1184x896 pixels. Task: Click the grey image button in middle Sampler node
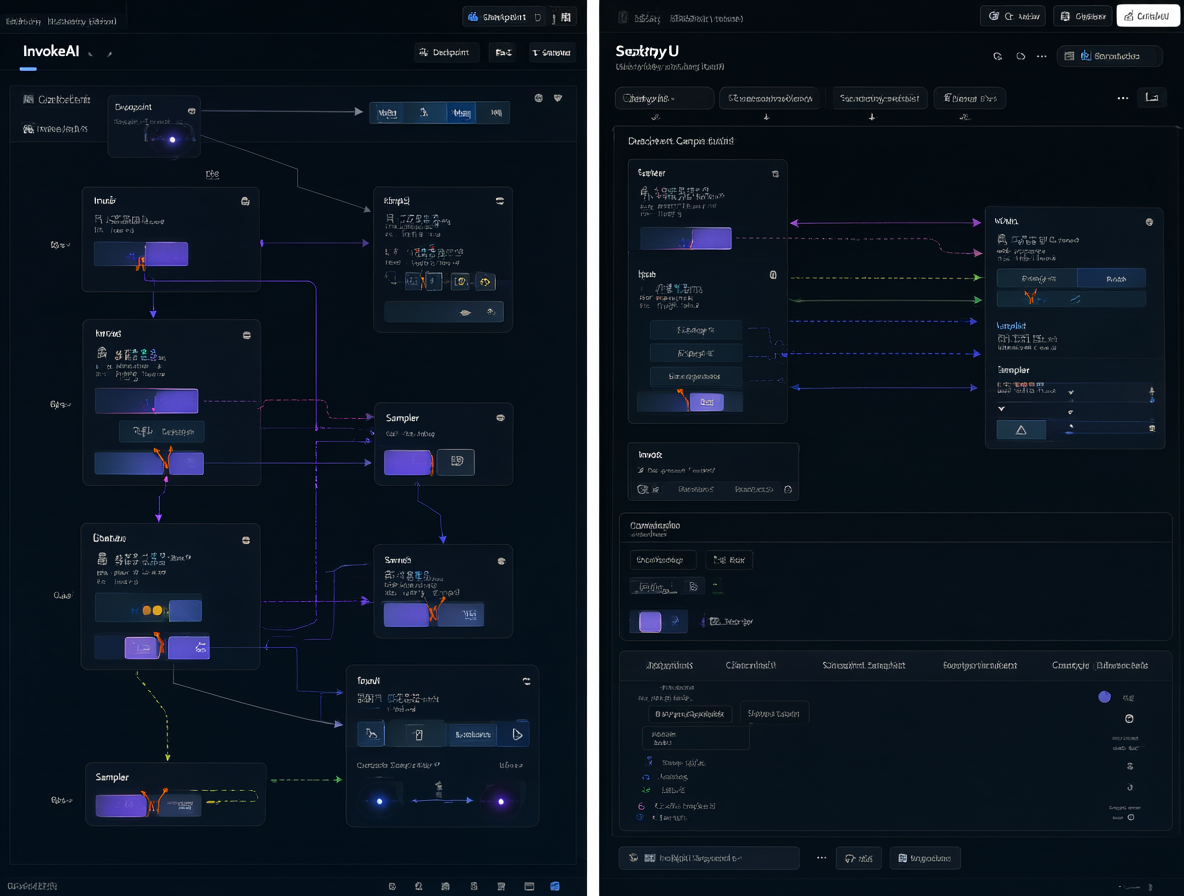point(456,461)
